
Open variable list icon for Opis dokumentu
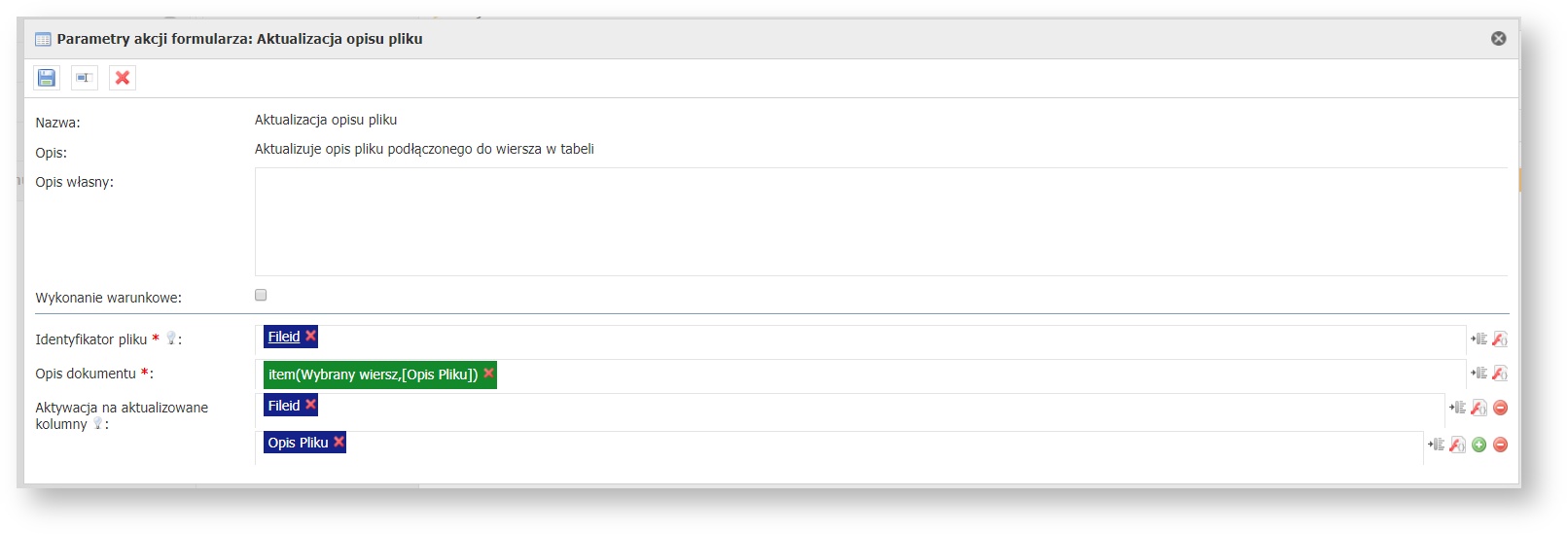coord(1479,373)
